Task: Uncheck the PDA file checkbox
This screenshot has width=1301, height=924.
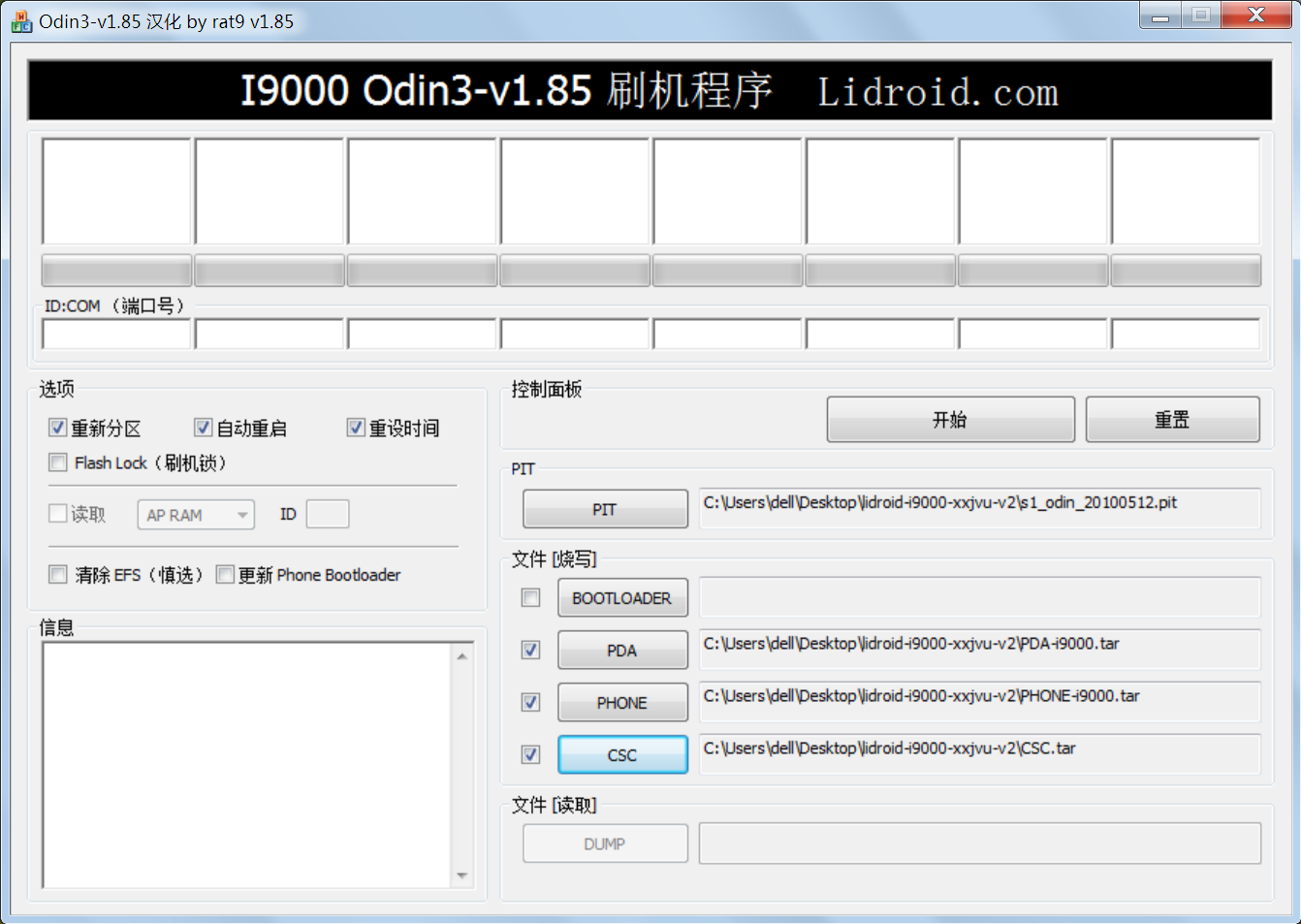Action: (x=531, y=650)
